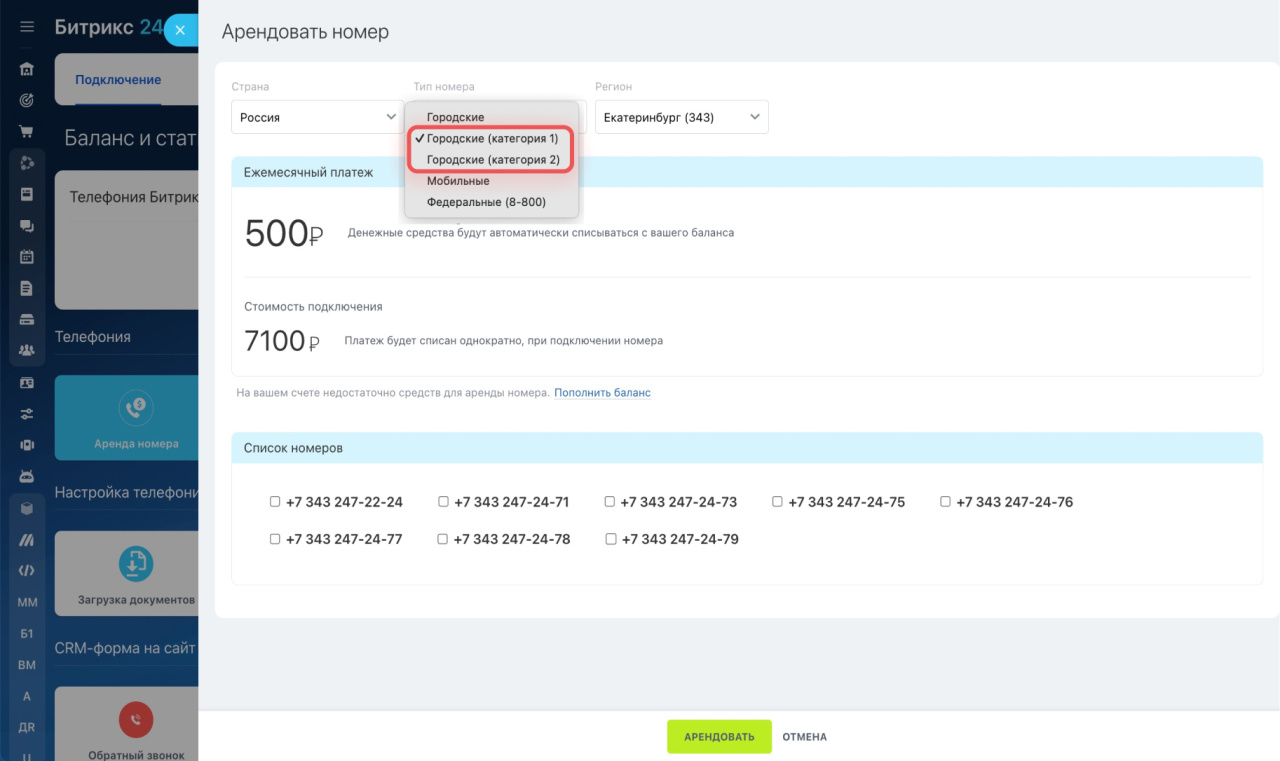This screenshot has width=1280, height=761.
Task: Choose Городские (категория 1) option
Action: point(491,139)
